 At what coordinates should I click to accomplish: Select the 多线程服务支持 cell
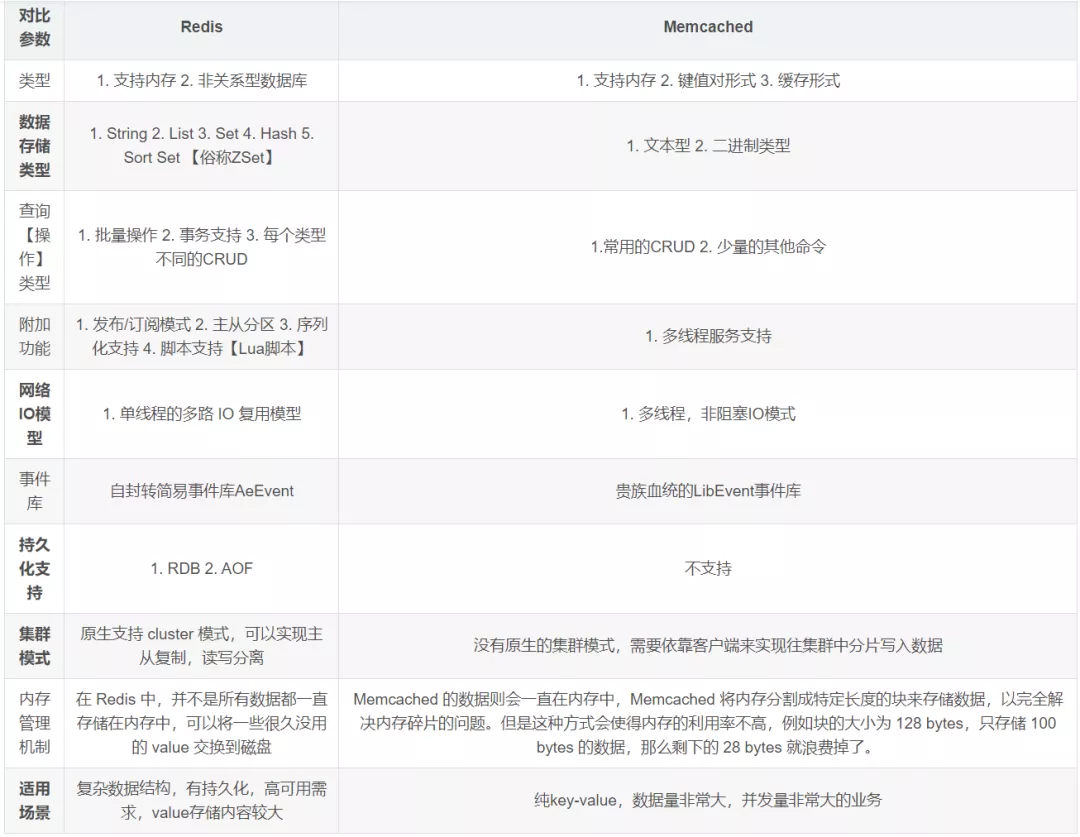click(x=708, y=336)
